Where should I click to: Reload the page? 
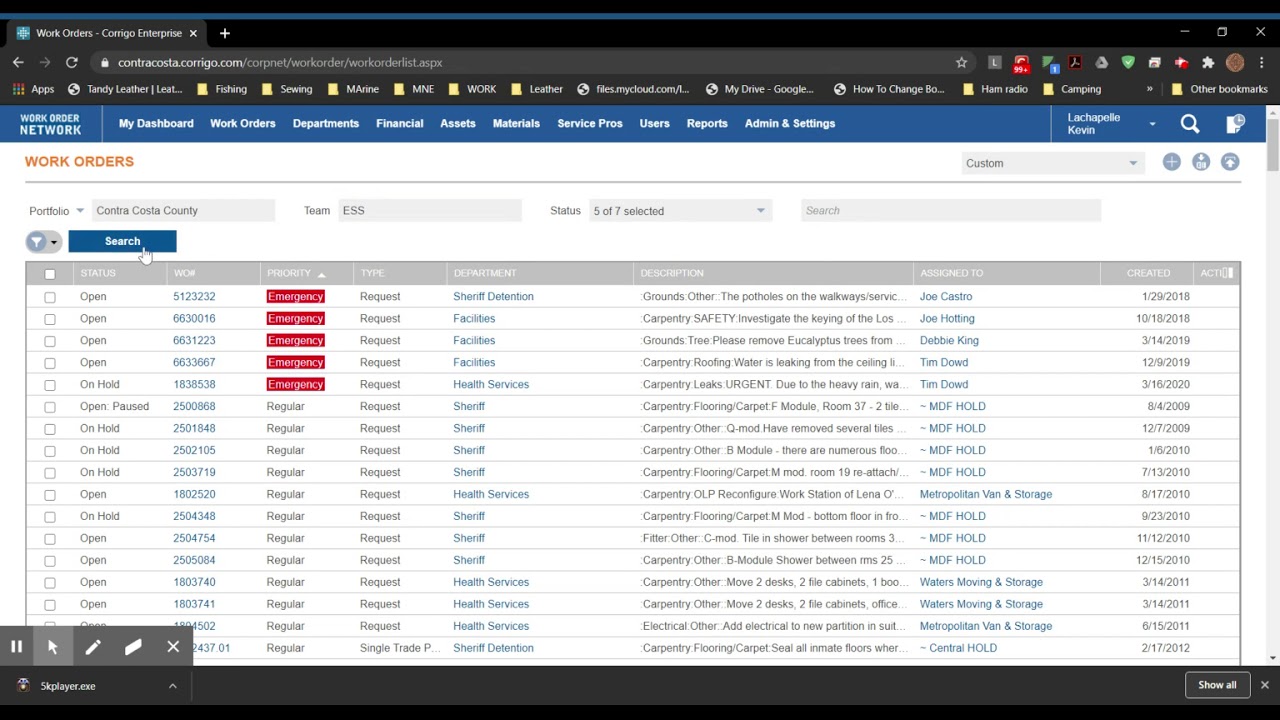(x=71, y=62)
